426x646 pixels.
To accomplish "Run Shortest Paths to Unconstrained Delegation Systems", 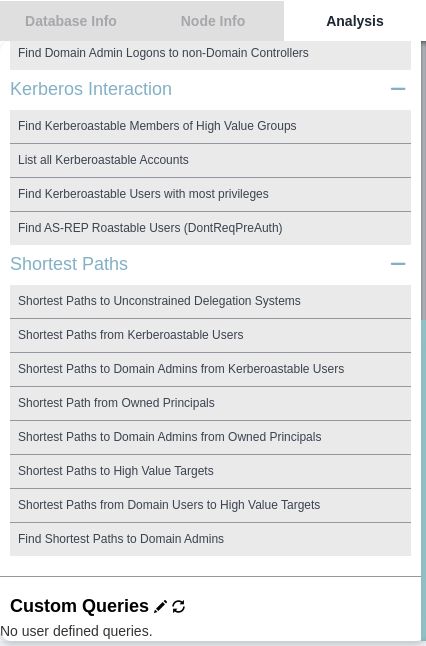I will click(x=210, y=302).
